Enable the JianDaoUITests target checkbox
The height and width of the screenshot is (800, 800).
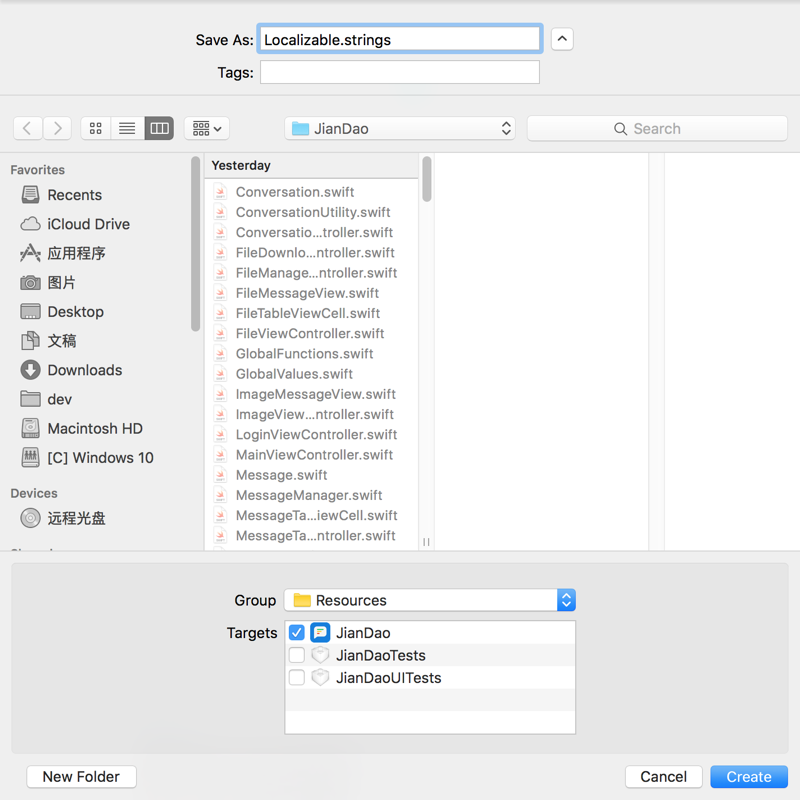click(296, 678)
